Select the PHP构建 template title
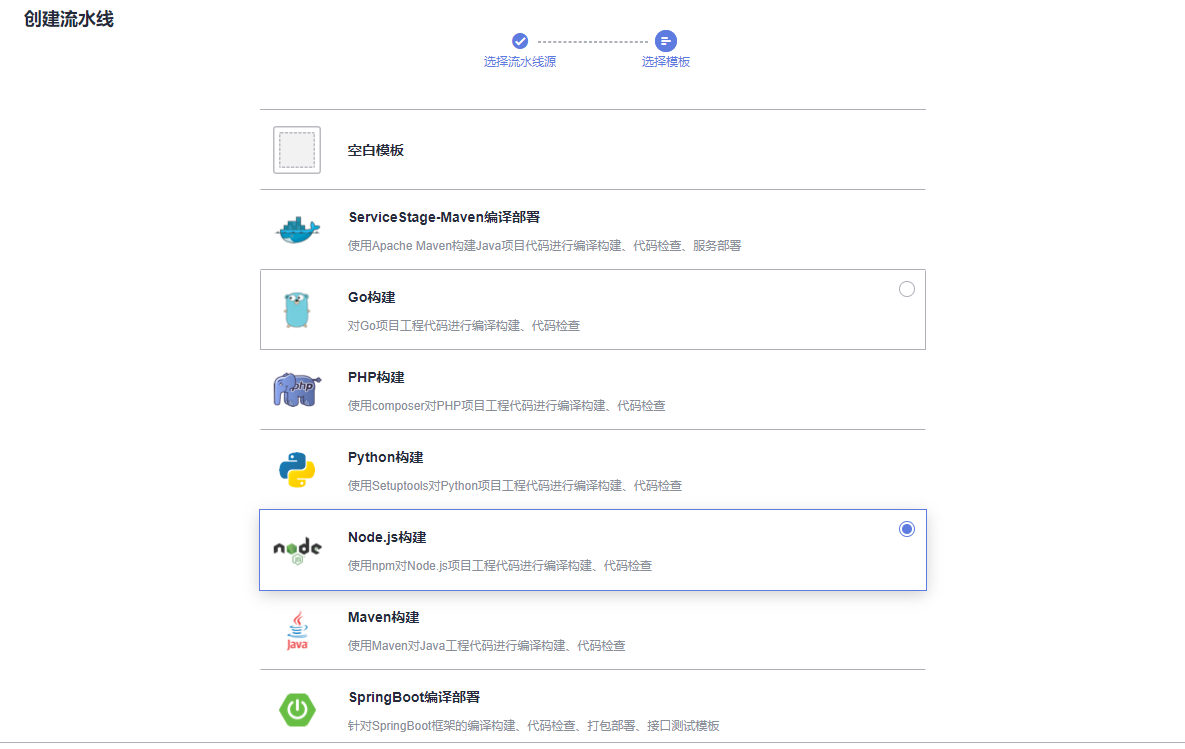The width and height of the screenshot is (1185, 749). pyautogui.click(x=376, y=378)
